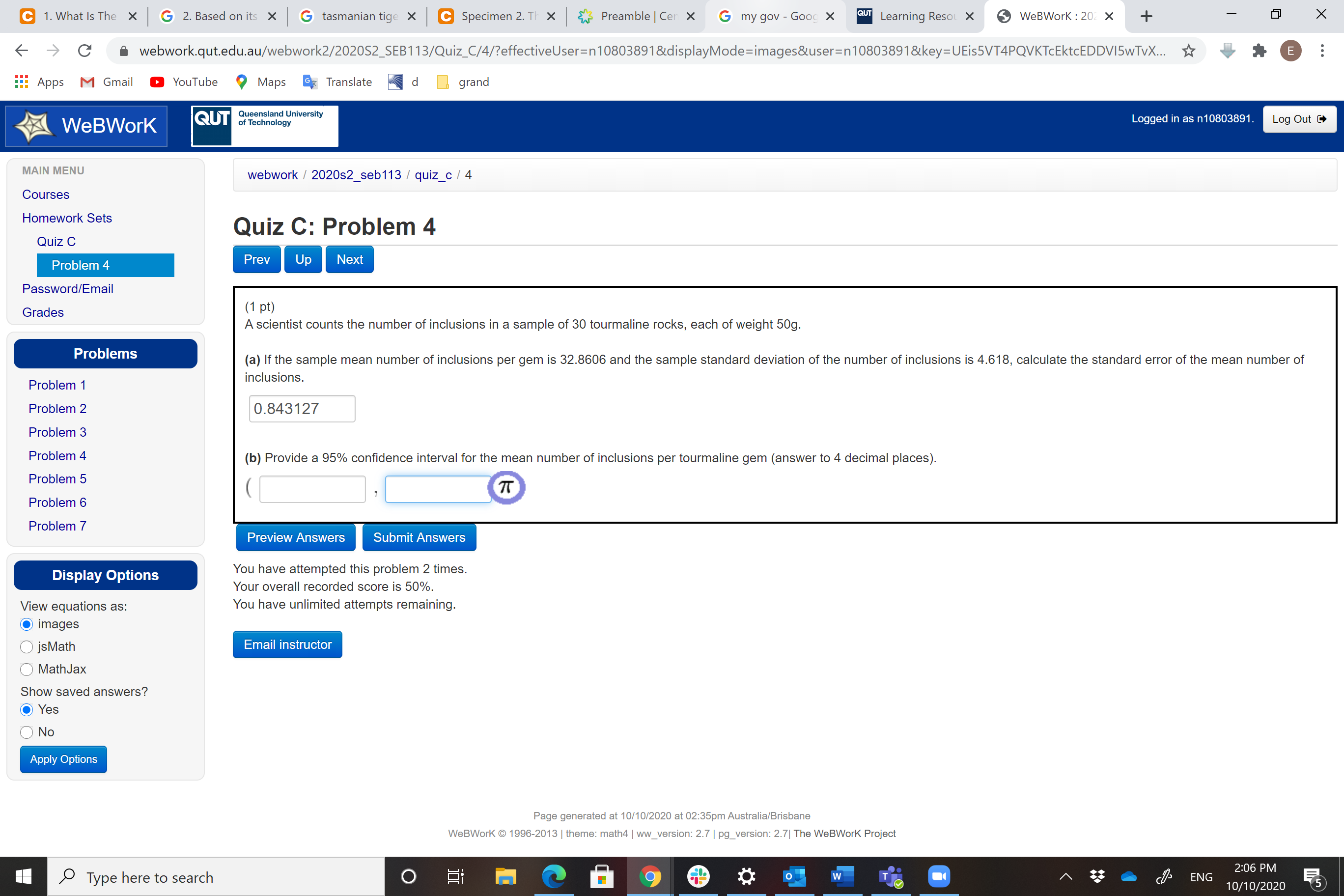Screen dimensions: 1344x896
Task: Select jsMath equation display option
Action: click(27, 647)
